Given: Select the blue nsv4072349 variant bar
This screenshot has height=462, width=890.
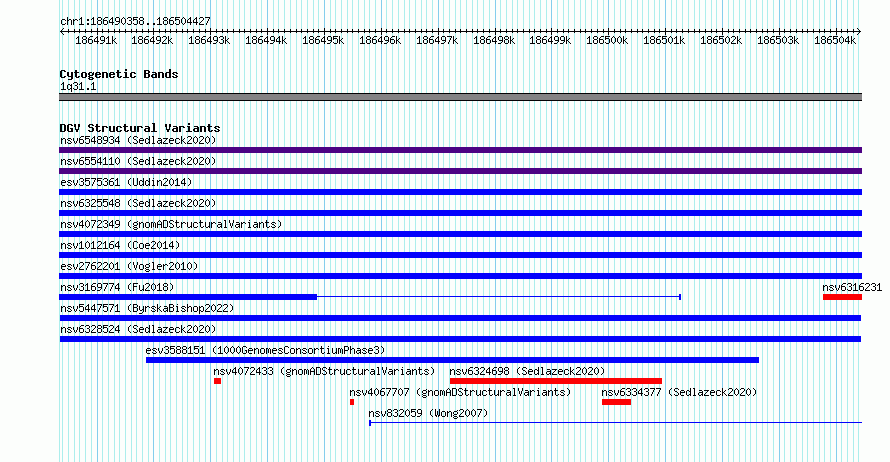Looking at the screenshot, I should 460,234.
